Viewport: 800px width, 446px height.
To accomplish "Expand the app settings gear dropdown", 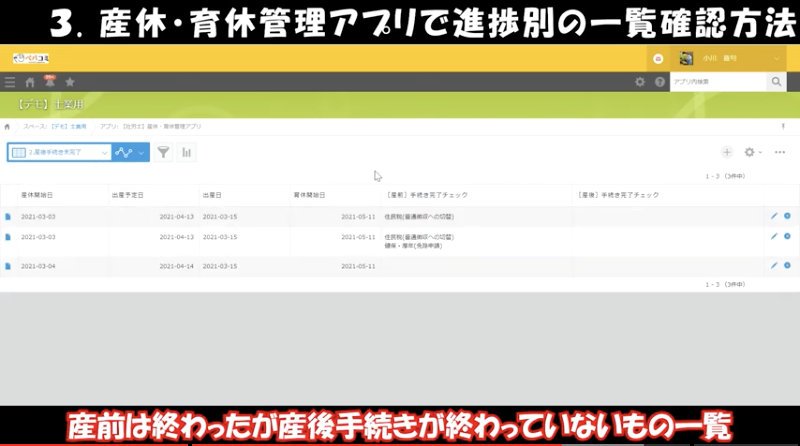I will (752, 152).
